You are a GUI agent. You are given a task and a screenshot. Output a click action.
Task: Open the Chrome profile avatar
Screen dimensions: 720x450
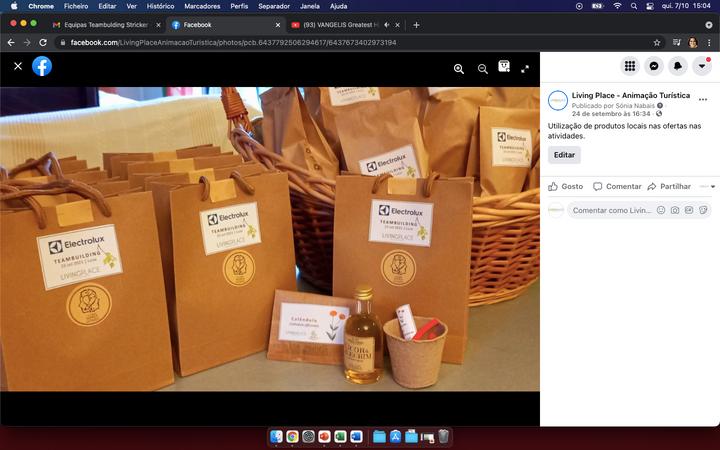click(x=693, y=43)
